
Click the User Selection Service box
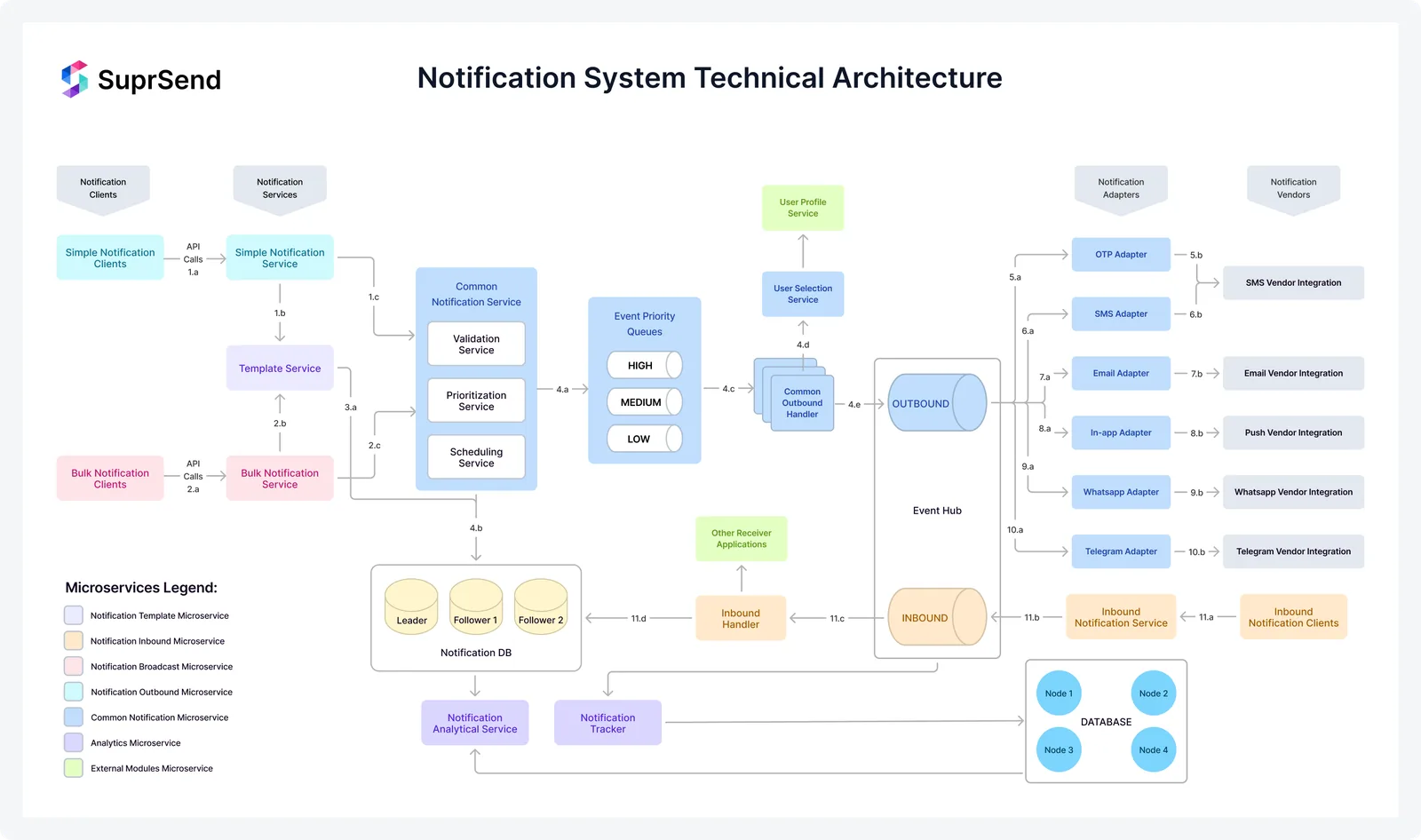803,294
